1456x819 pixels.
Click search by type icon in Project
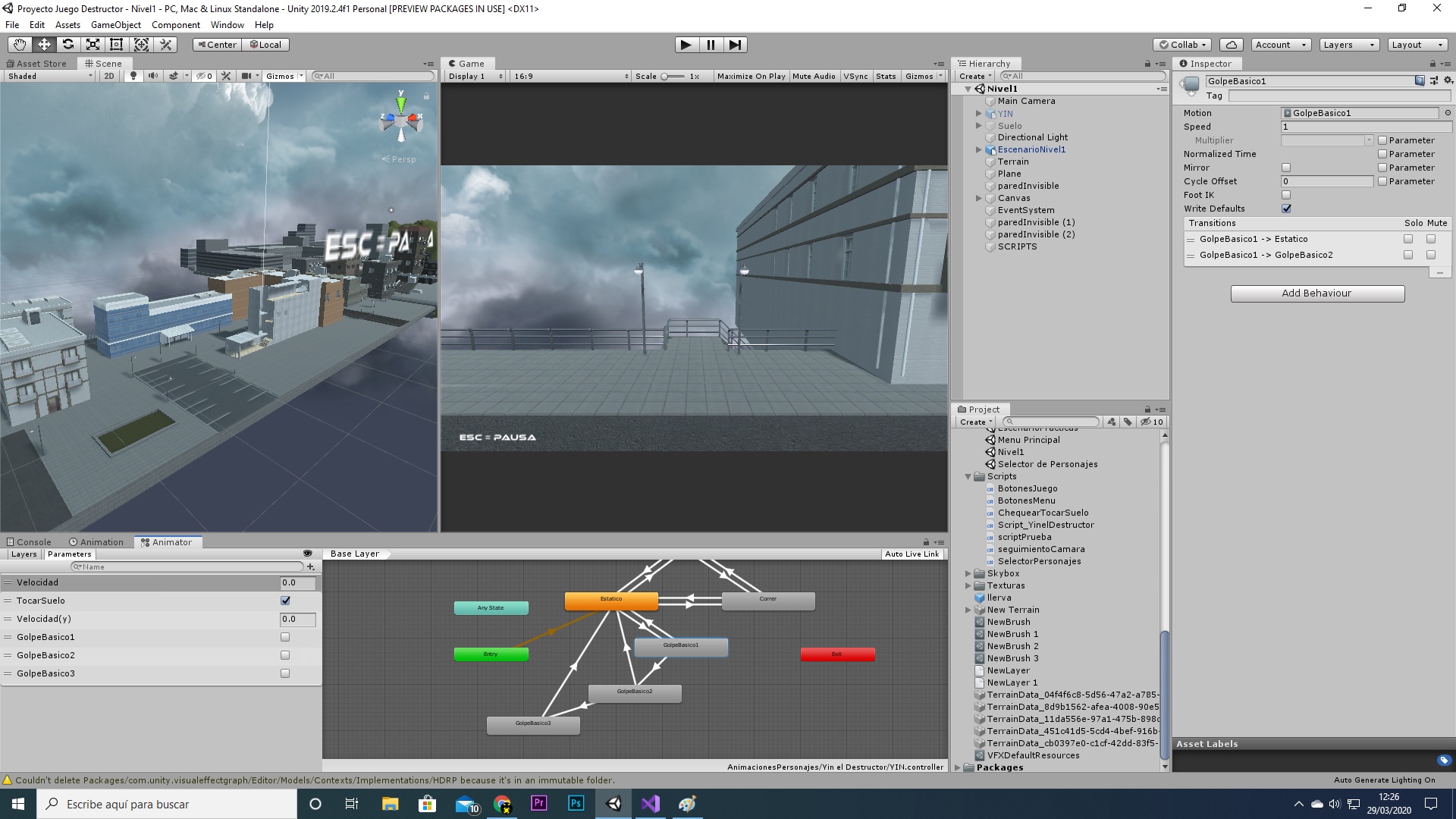[x=1112, y=422]
